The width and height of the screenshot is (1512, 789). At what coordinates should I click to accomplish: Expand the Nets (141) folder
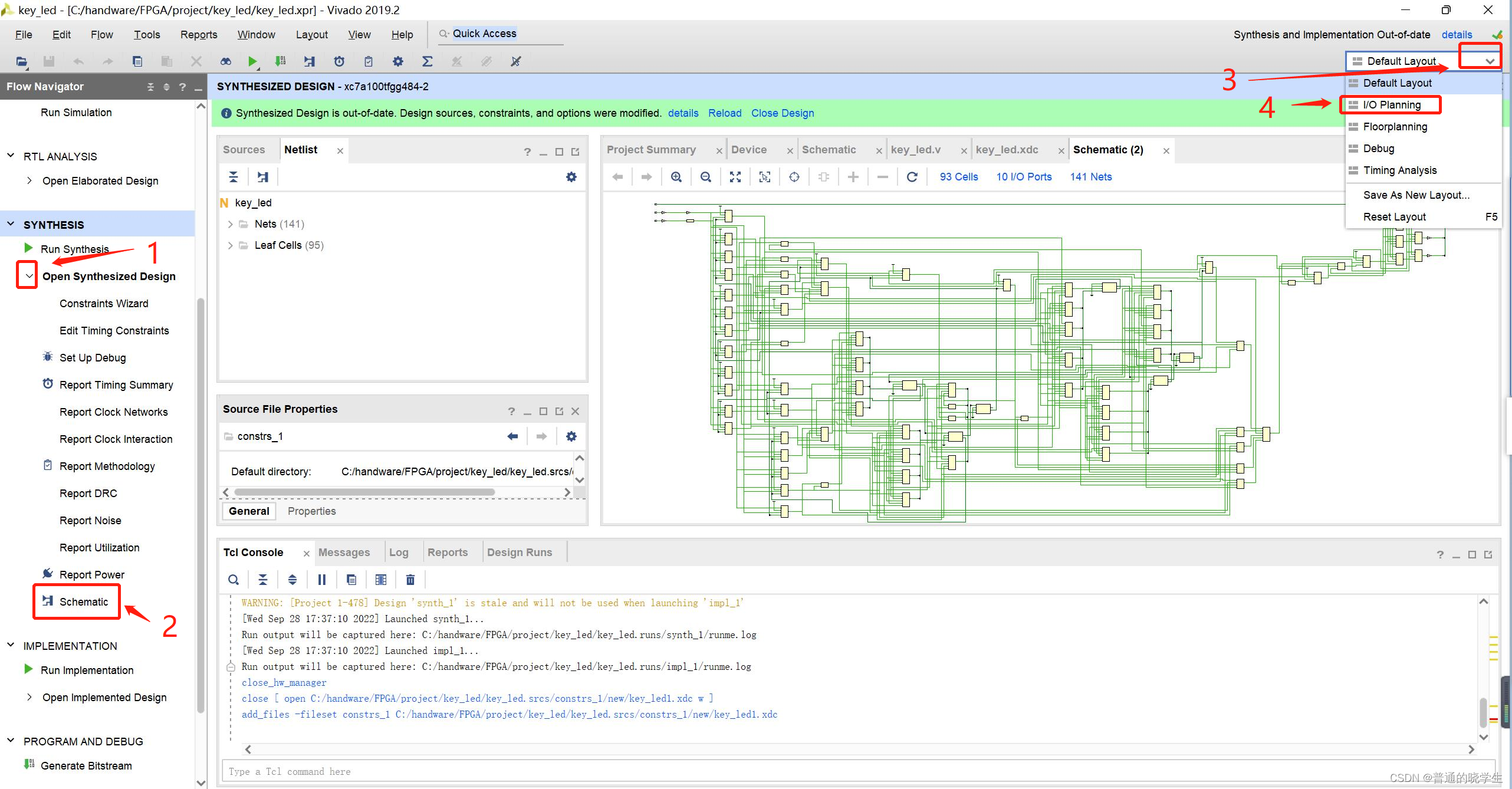pos(231,224)
